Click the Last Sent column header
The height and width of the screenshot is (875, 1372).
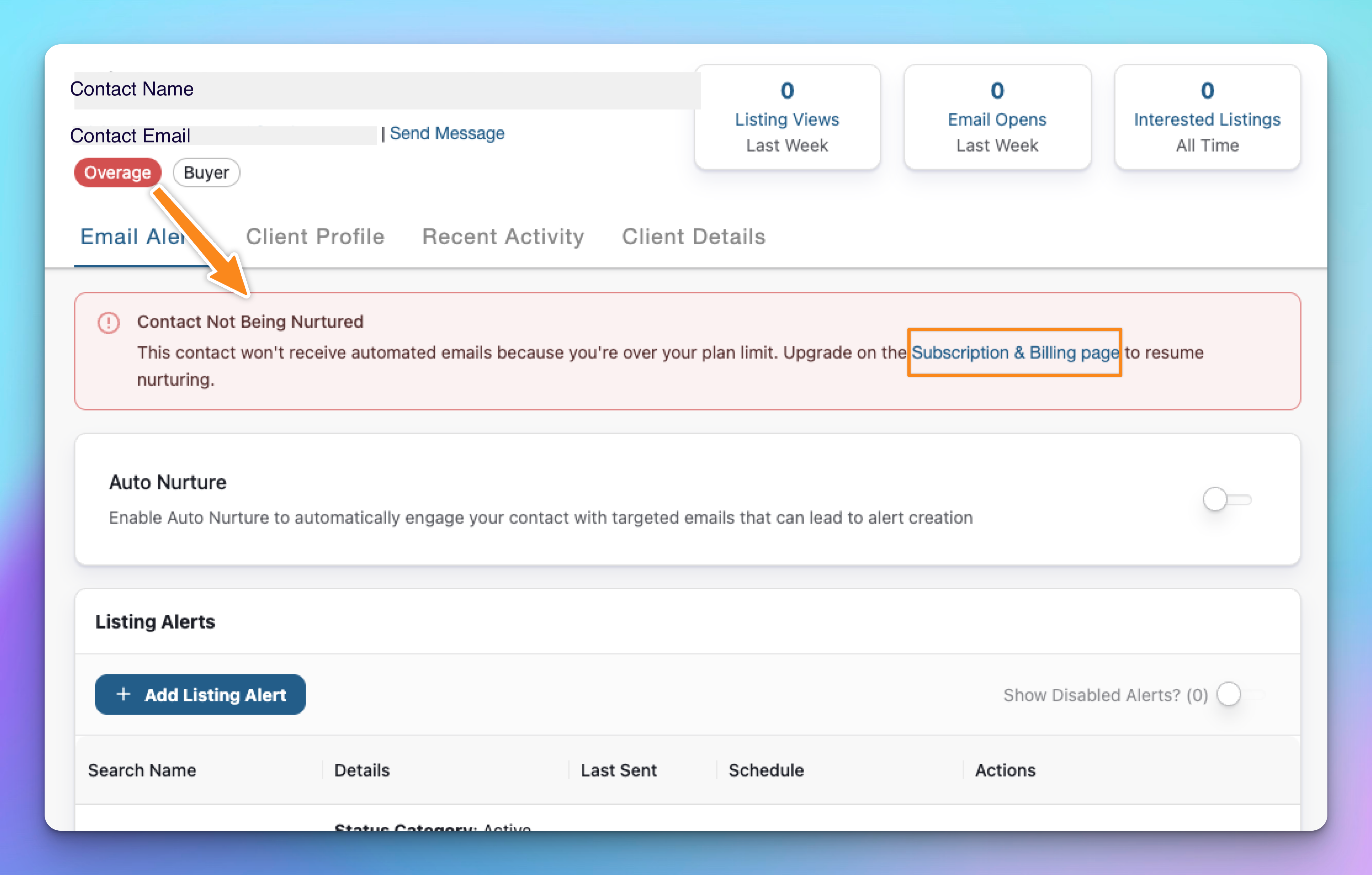[619, 770]
